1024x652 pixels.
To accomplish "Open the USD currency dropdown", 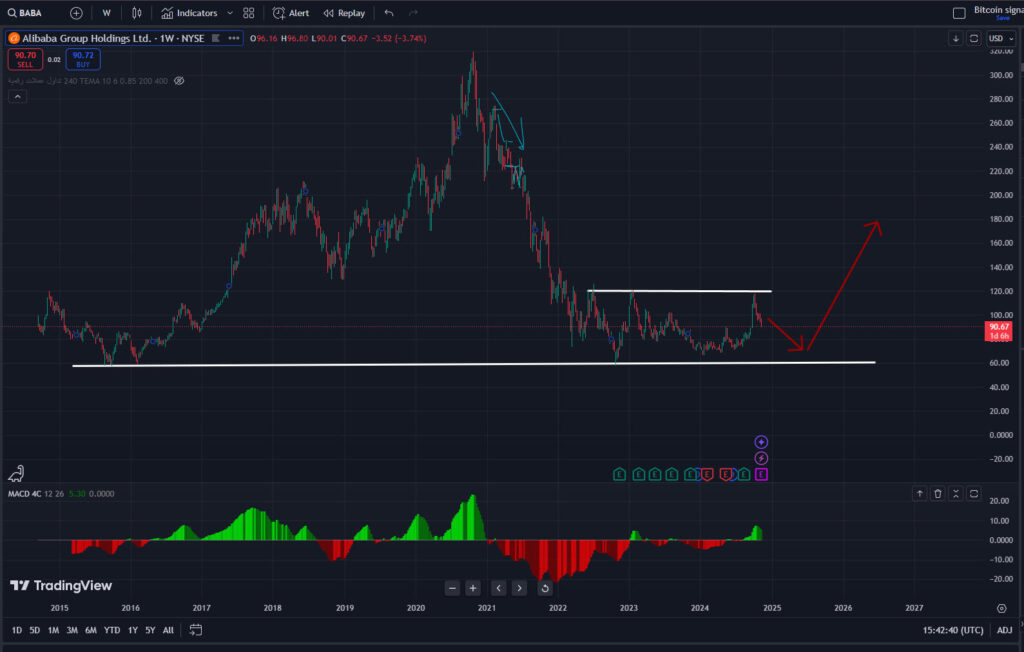I will coord(1000,39).
